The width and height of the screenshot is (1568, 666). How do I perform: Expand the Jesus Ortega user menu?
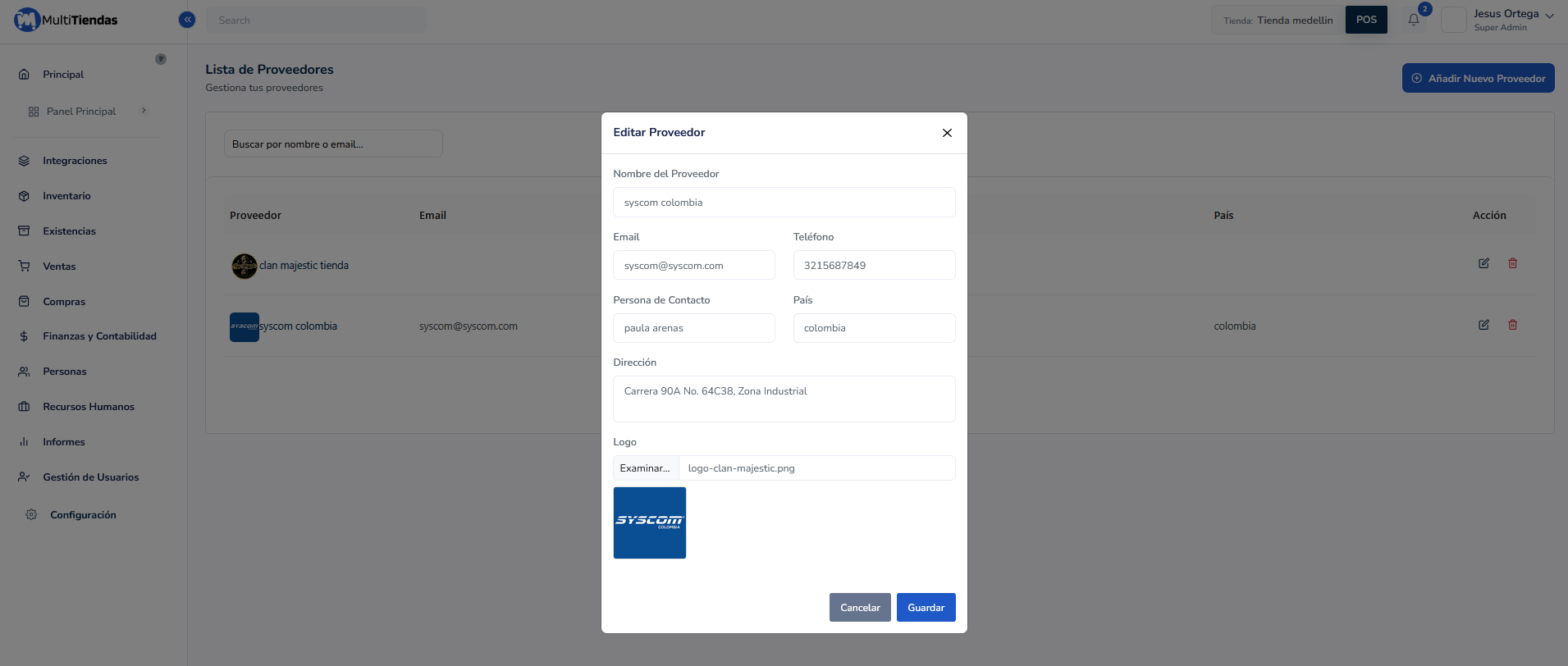[x=1513, y=20]
